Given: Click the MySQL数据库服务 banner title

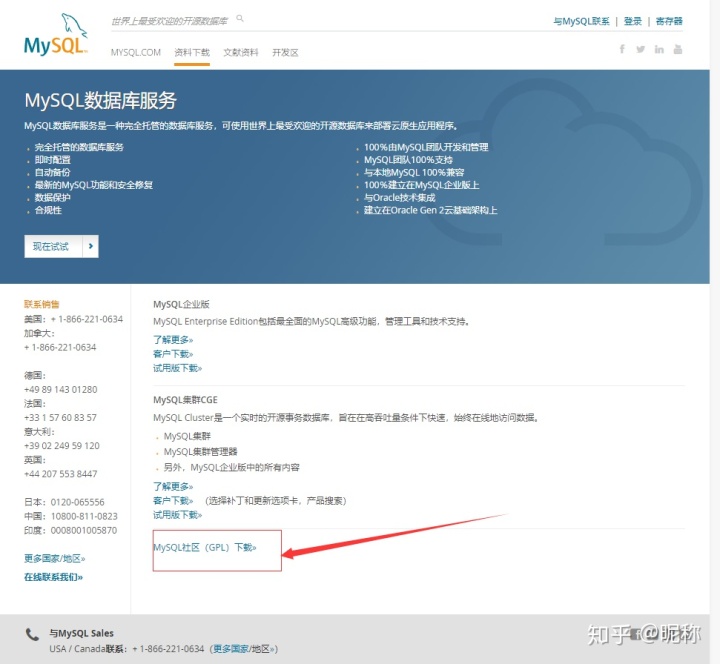Looking at the screenshot, I should click(x=101, y=100).
